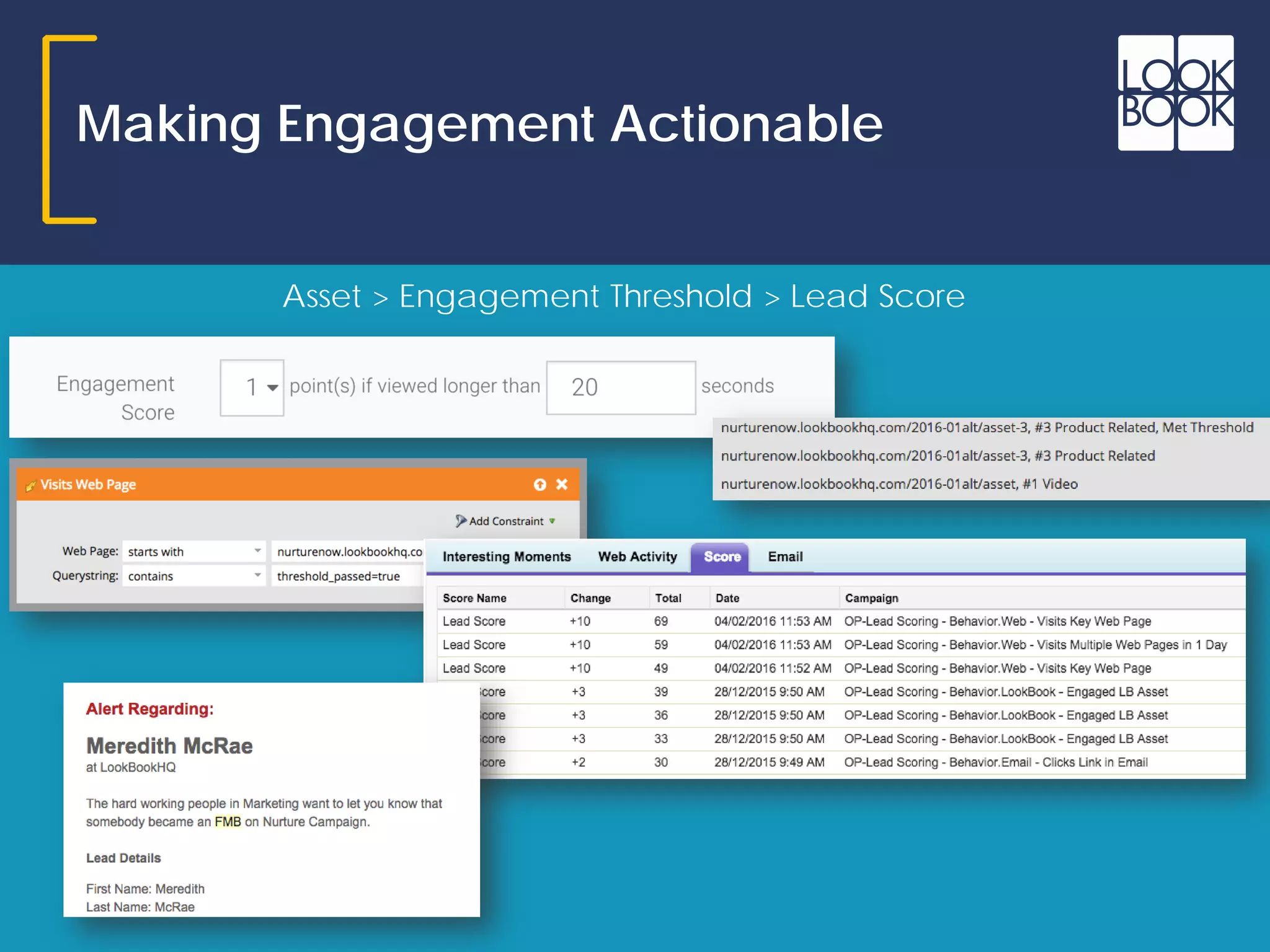Screen dimensions: 1270x952
Task: Click the 'Engagement Score' label
Action: [115, 398]
